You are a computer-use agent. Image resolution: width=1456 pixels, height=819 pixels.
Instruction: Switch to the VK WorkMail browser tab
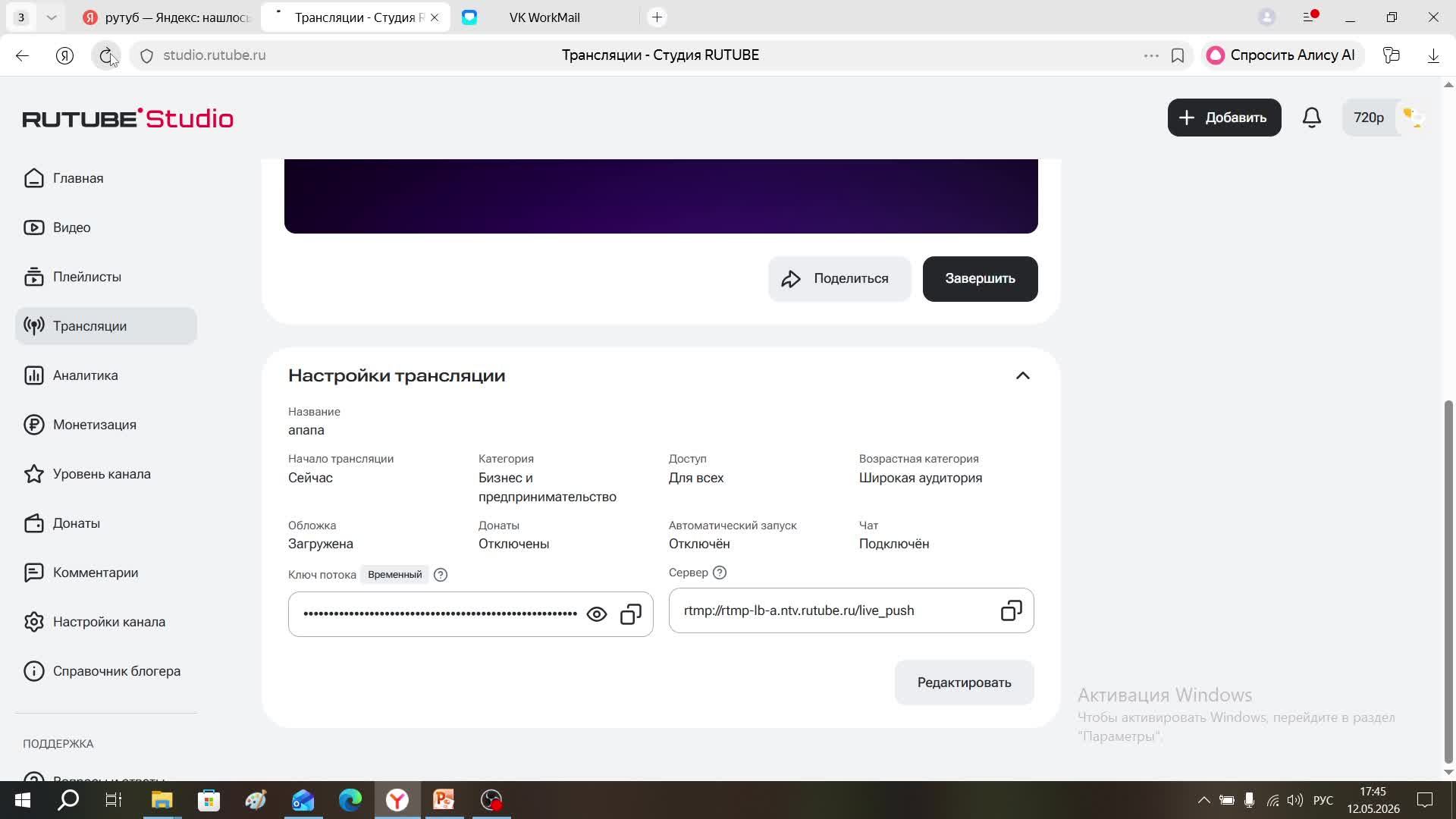pos(544,17)
